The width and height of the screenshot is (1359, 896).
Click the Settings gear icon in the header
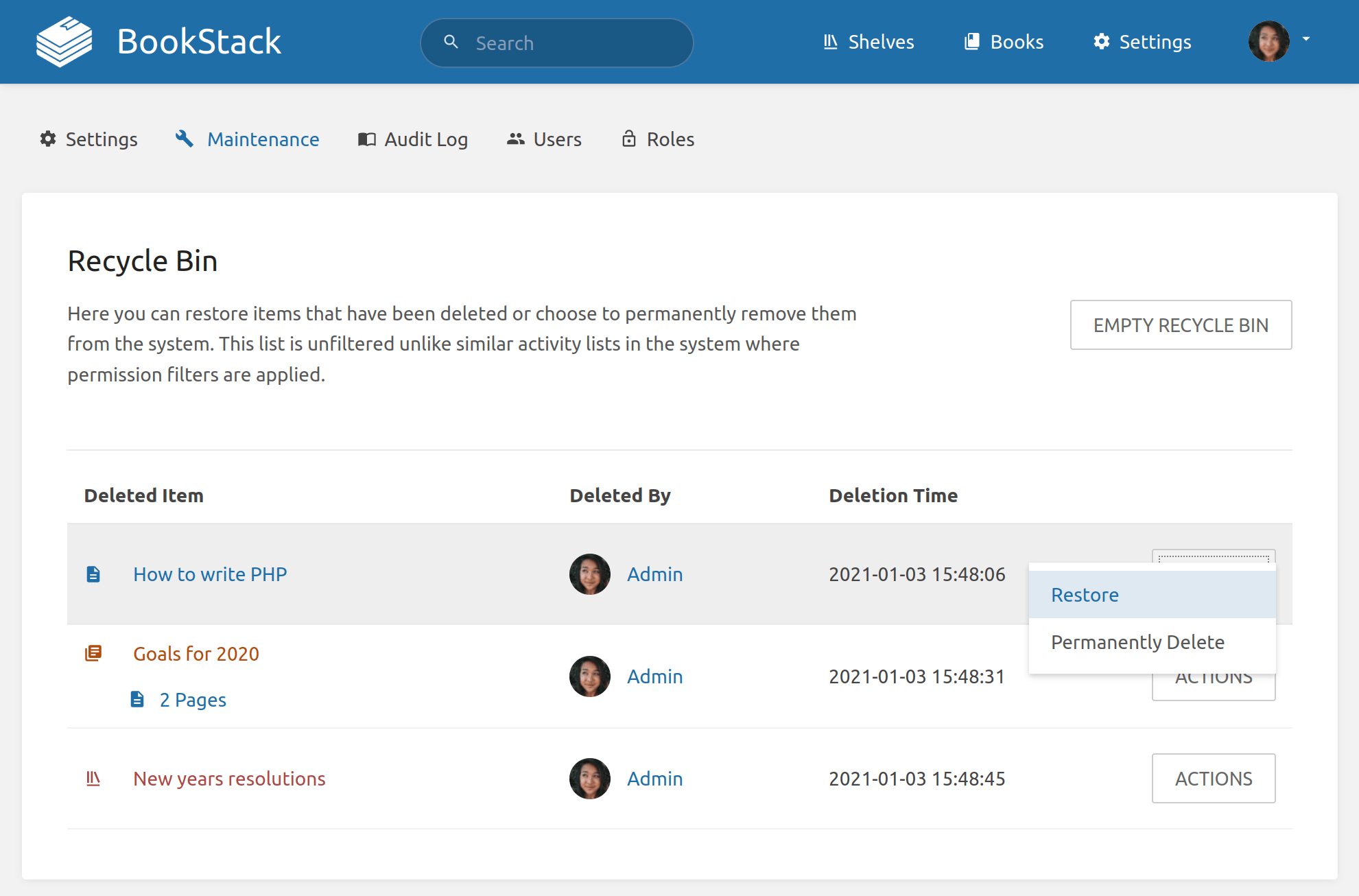pyautogui.click(x=1102, y=42)
